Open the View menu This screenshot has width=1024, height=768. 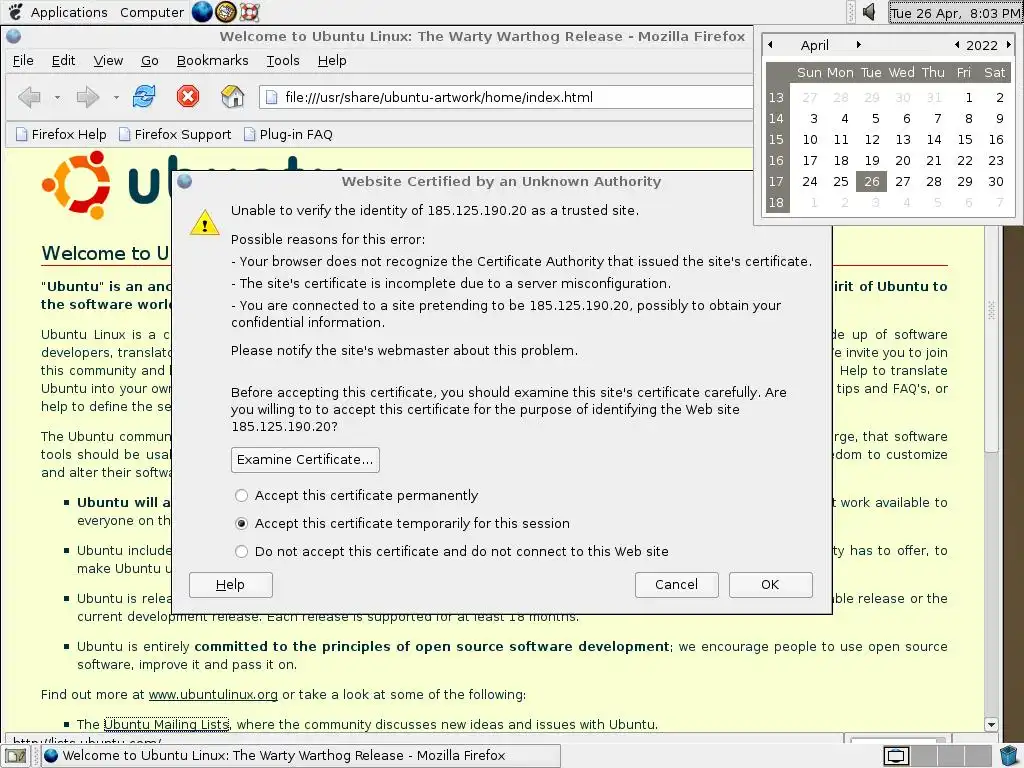click(x=108, y=61)
